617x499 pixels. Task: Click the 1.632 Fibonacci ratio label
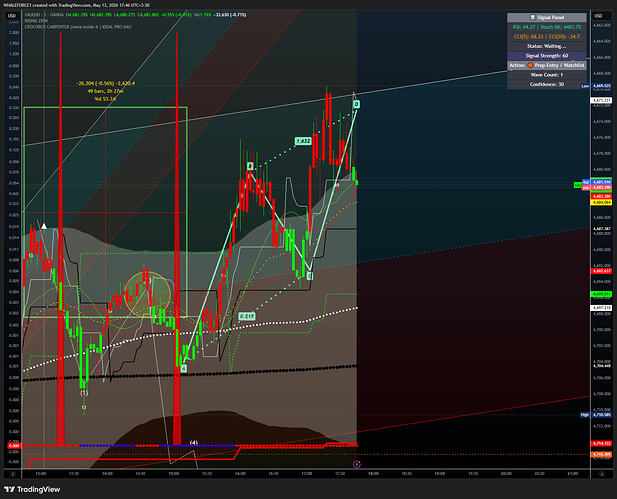(303, 141)
